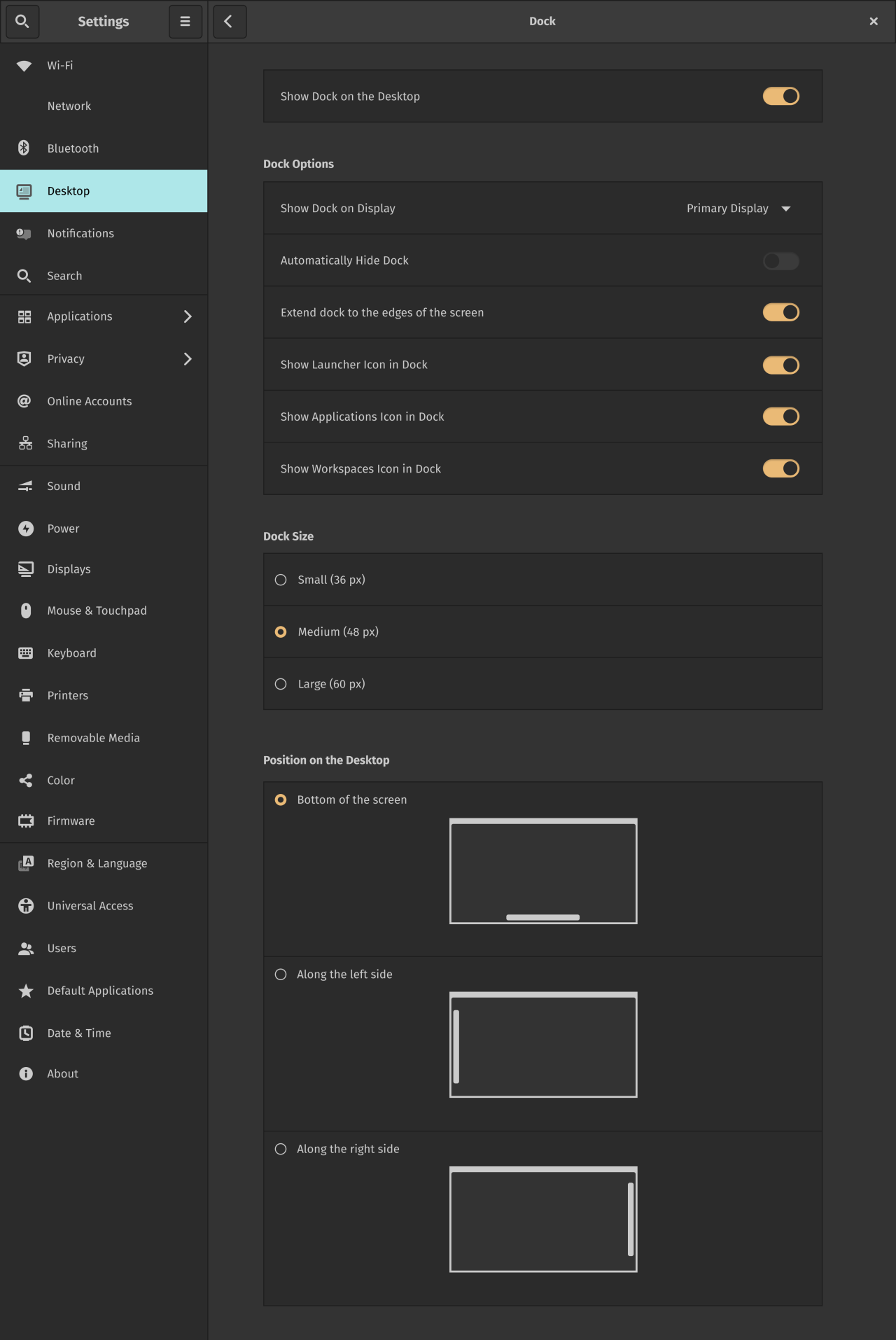Open Notifications settings in sidebar

(80, 233)
